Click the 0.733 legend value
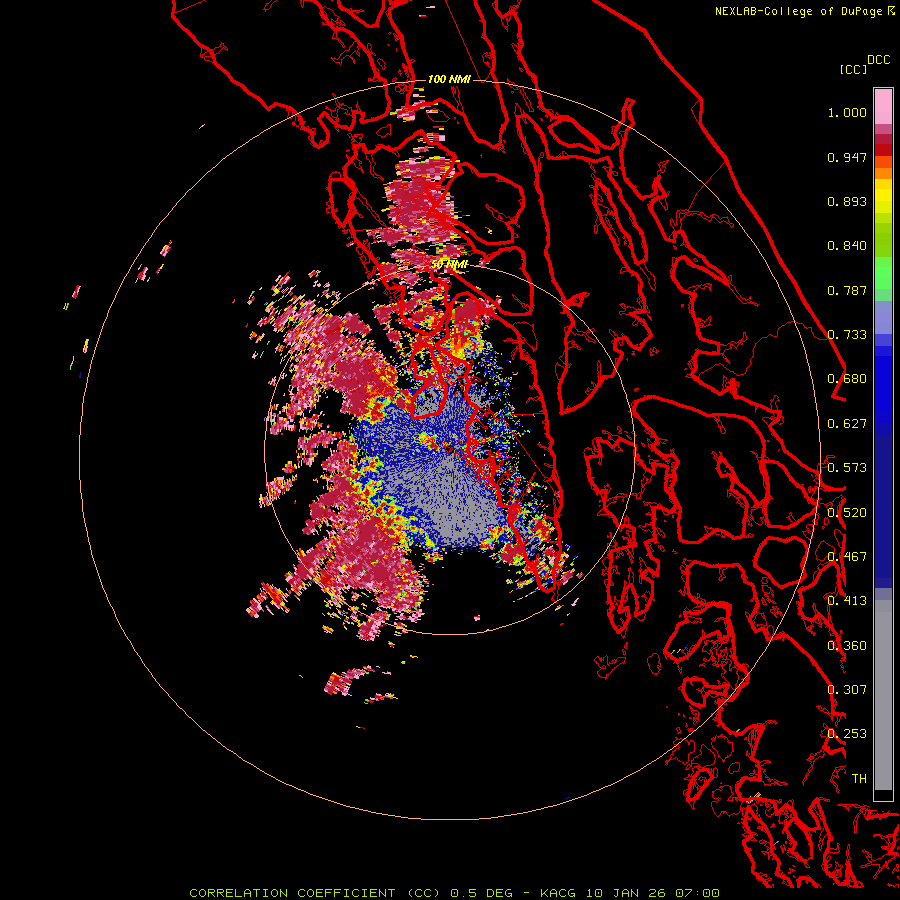 click(847, 335)
